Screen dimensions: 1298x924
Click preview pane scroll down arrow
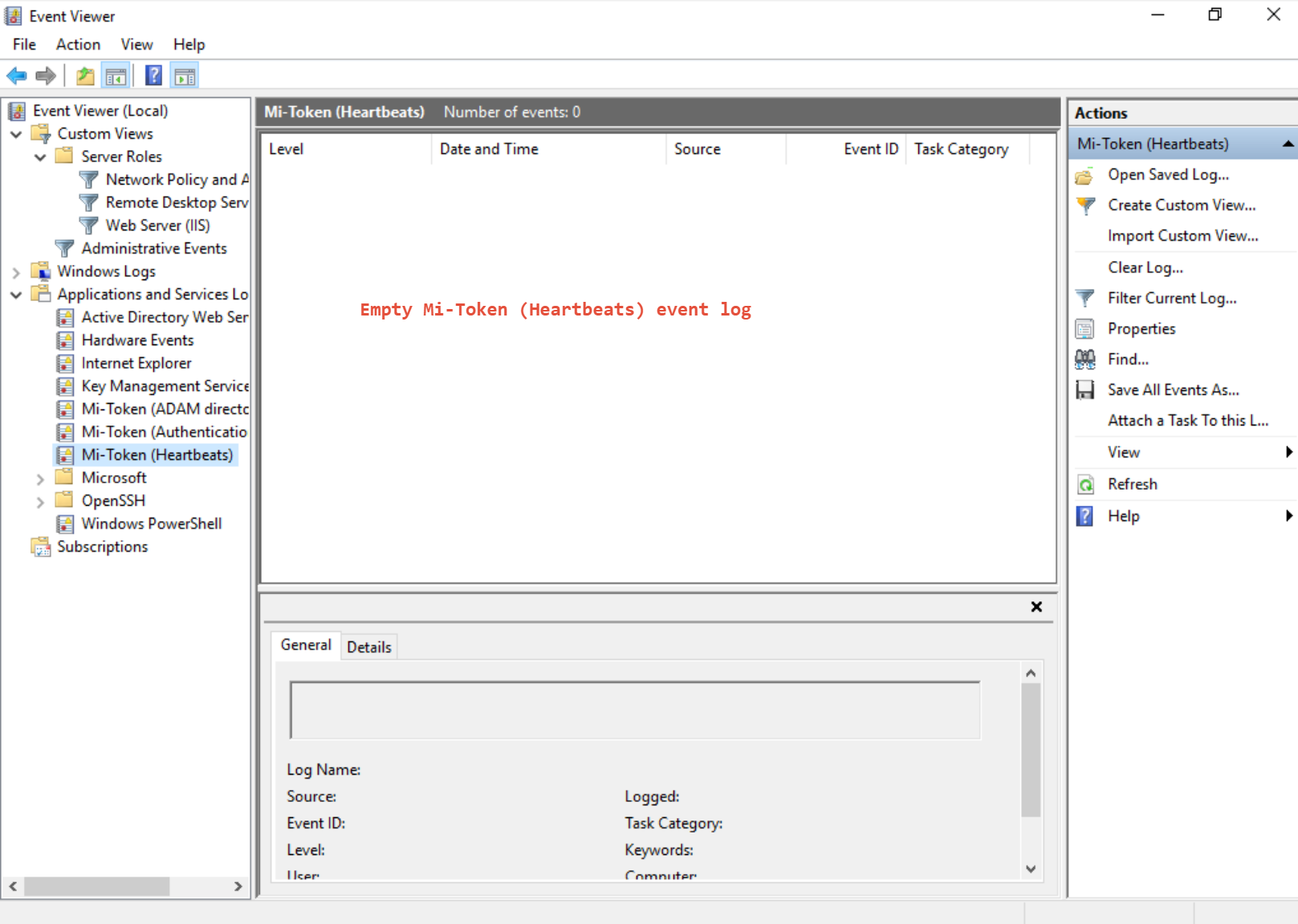(x=1031, y=869)
